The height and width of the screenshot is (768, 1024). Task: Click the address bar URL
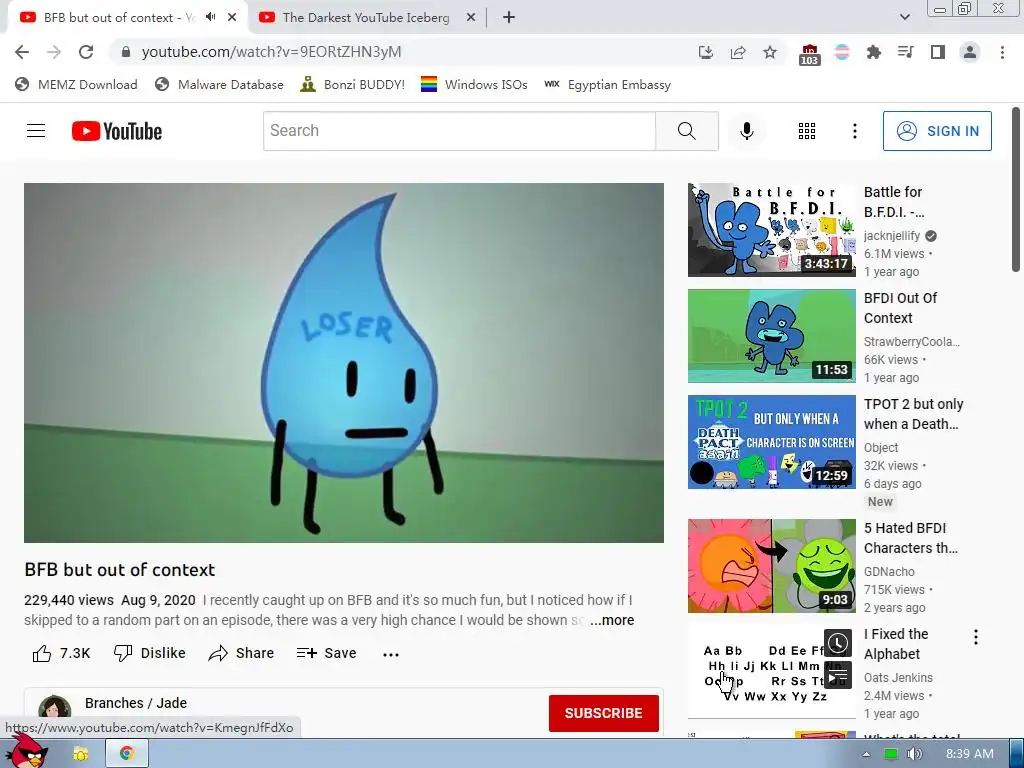[272, 52]
